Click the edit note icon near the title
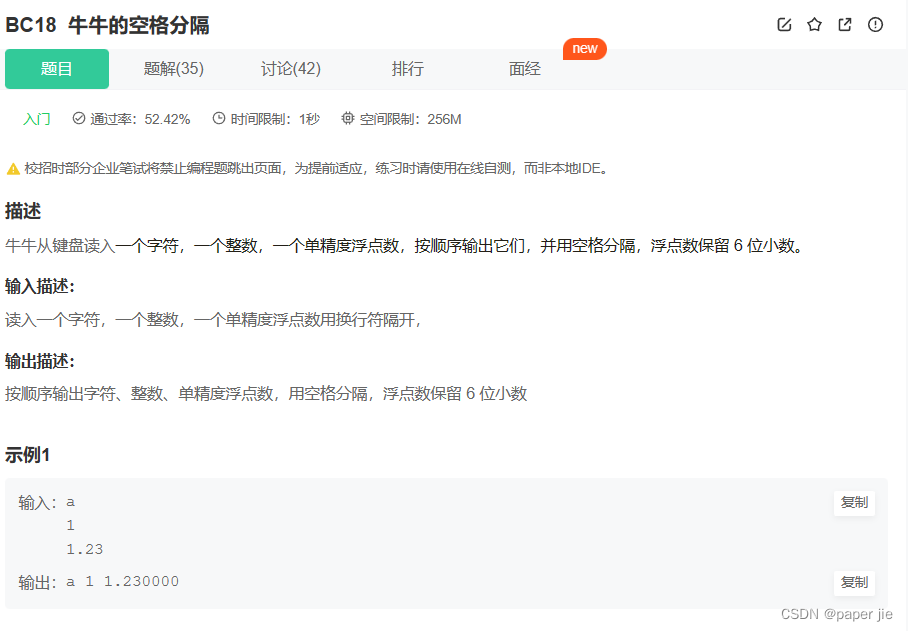Screen dimensions: 908x631 pyautogui.click(x=784, y=24)
